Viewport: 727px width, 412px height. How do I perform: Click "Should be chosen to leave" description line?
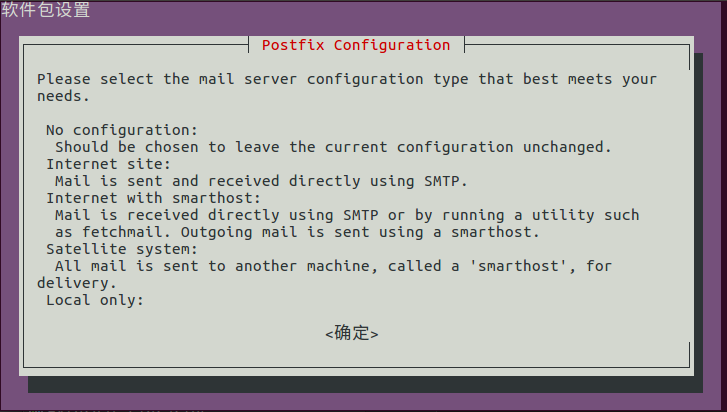click(333, 147)
